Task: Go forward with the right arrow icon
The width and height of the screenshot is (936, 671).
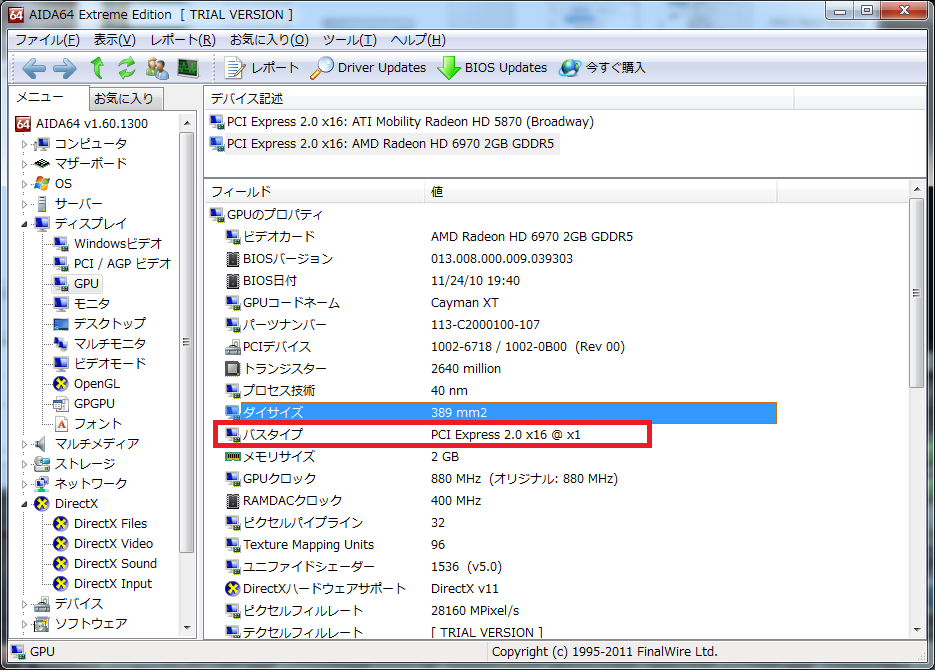Action: (x=64, y=68)
